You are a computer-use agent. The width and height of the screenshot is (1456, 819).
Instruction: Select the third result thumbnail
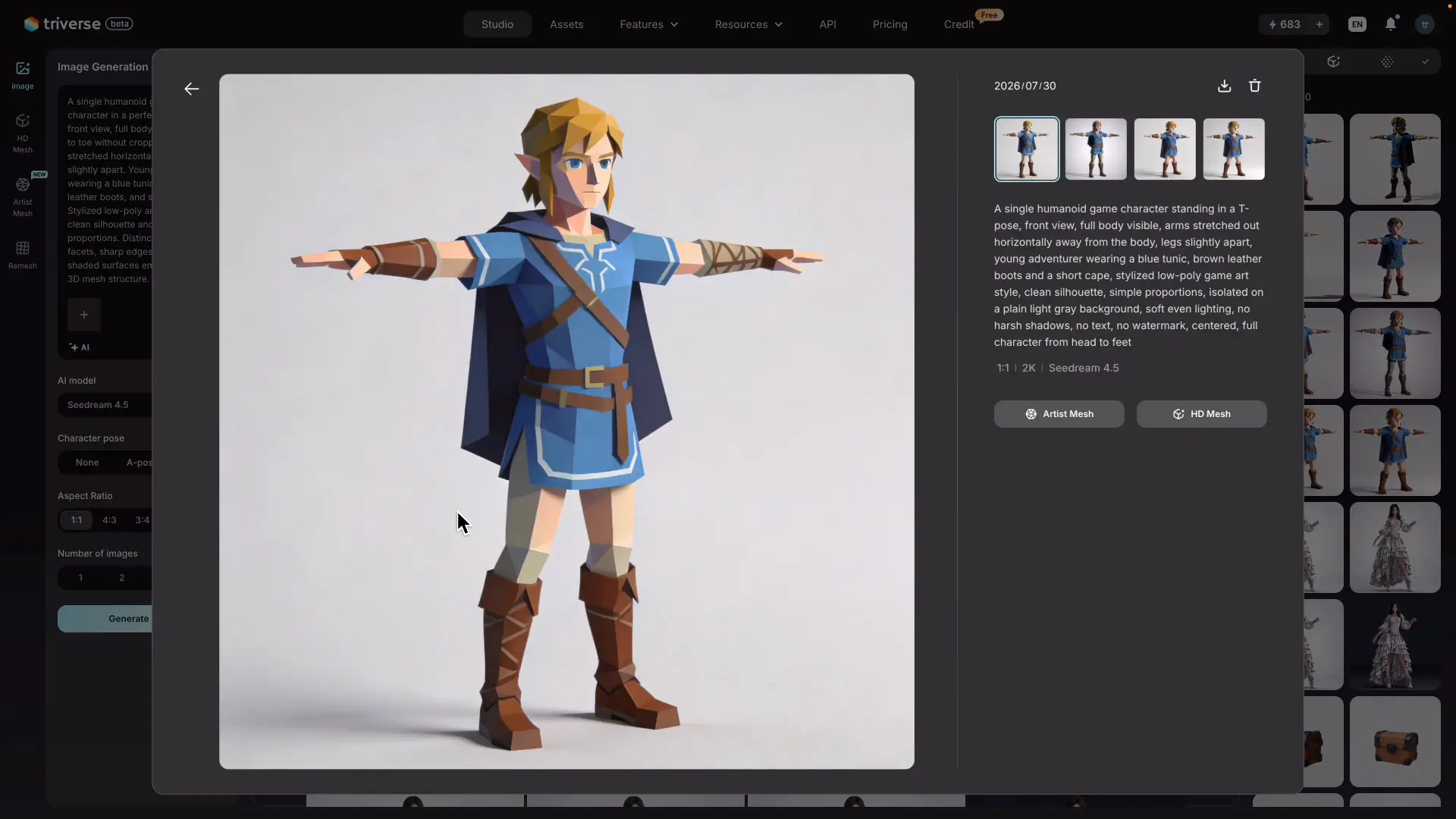(1165, 149)
